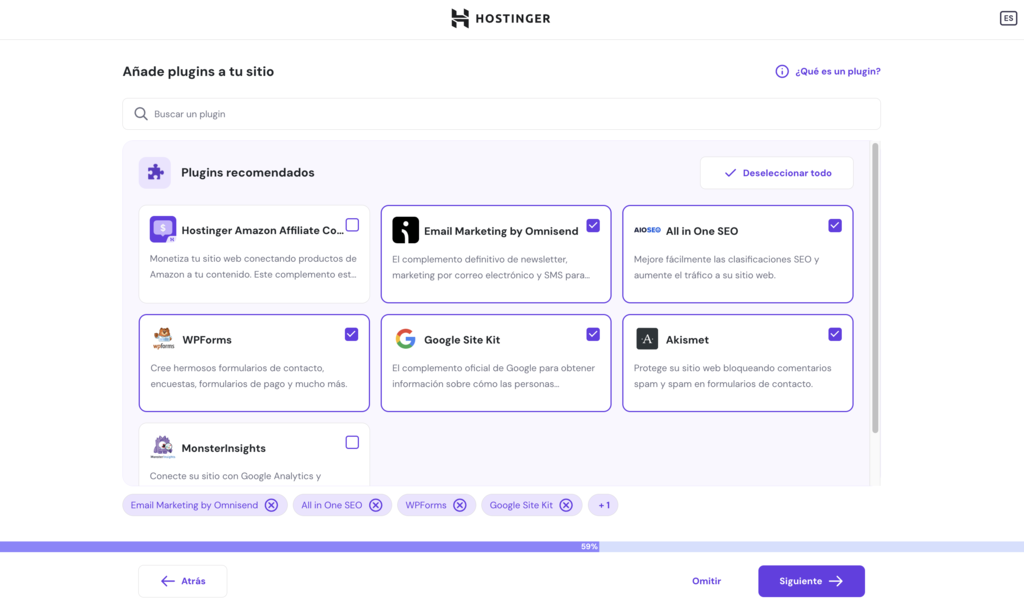Click the MonsterInsights card title
This screenshot has height=603, width=1024.
pos(223,448)
